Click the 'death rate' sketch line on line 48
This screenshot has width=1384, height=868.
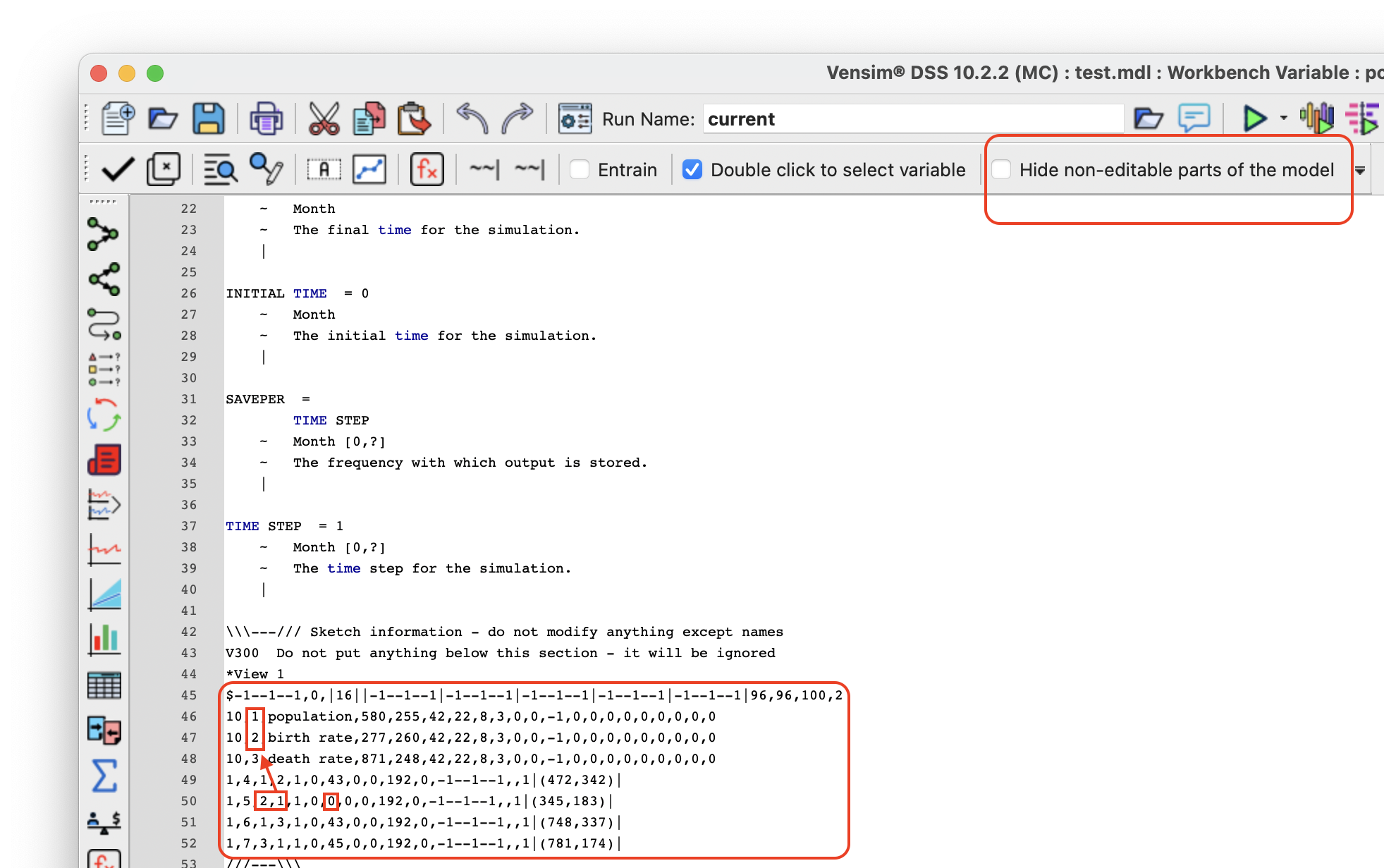pos(471,759)
